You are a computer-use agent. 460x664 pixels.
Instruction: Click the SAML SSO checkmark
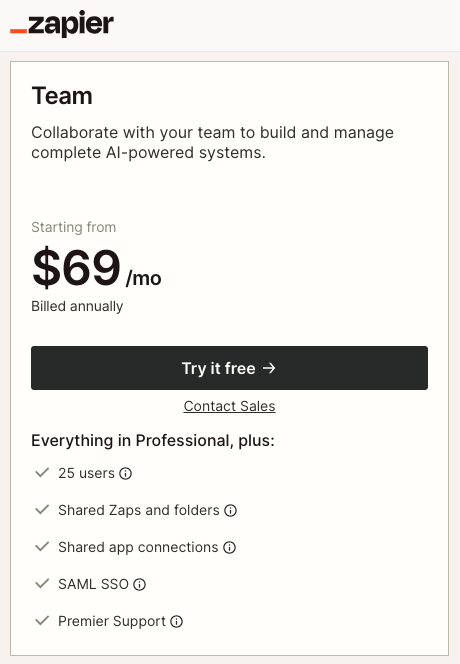[42, 584]
